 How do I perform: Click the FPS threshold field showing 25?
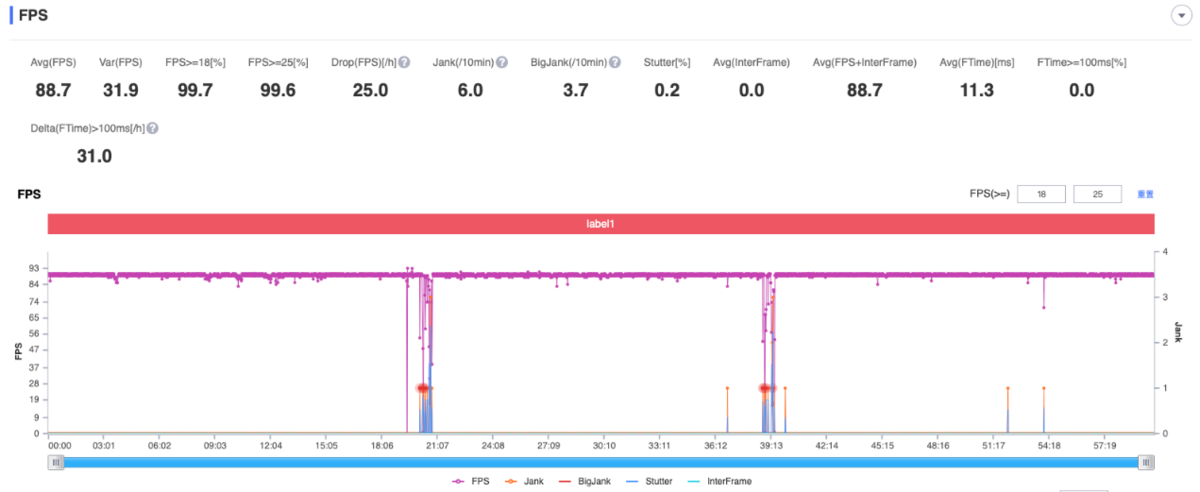[x=1097, y=194]
